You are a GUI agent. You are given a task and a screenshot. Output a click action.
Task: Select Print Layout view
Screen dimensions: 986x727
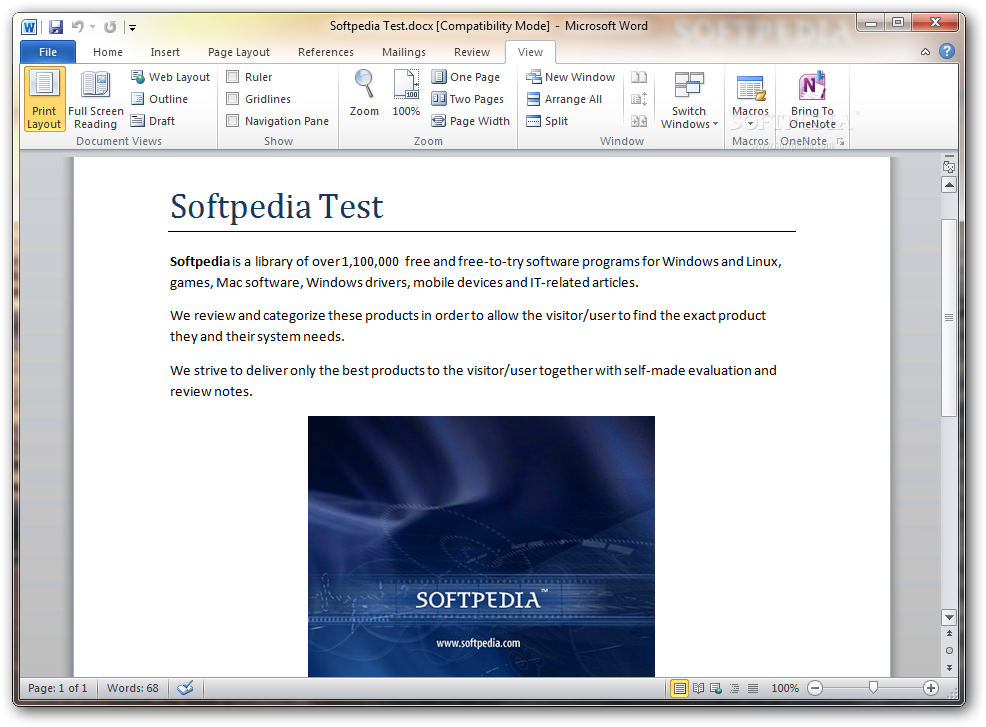pyautogui.click(x=44, y=99)
